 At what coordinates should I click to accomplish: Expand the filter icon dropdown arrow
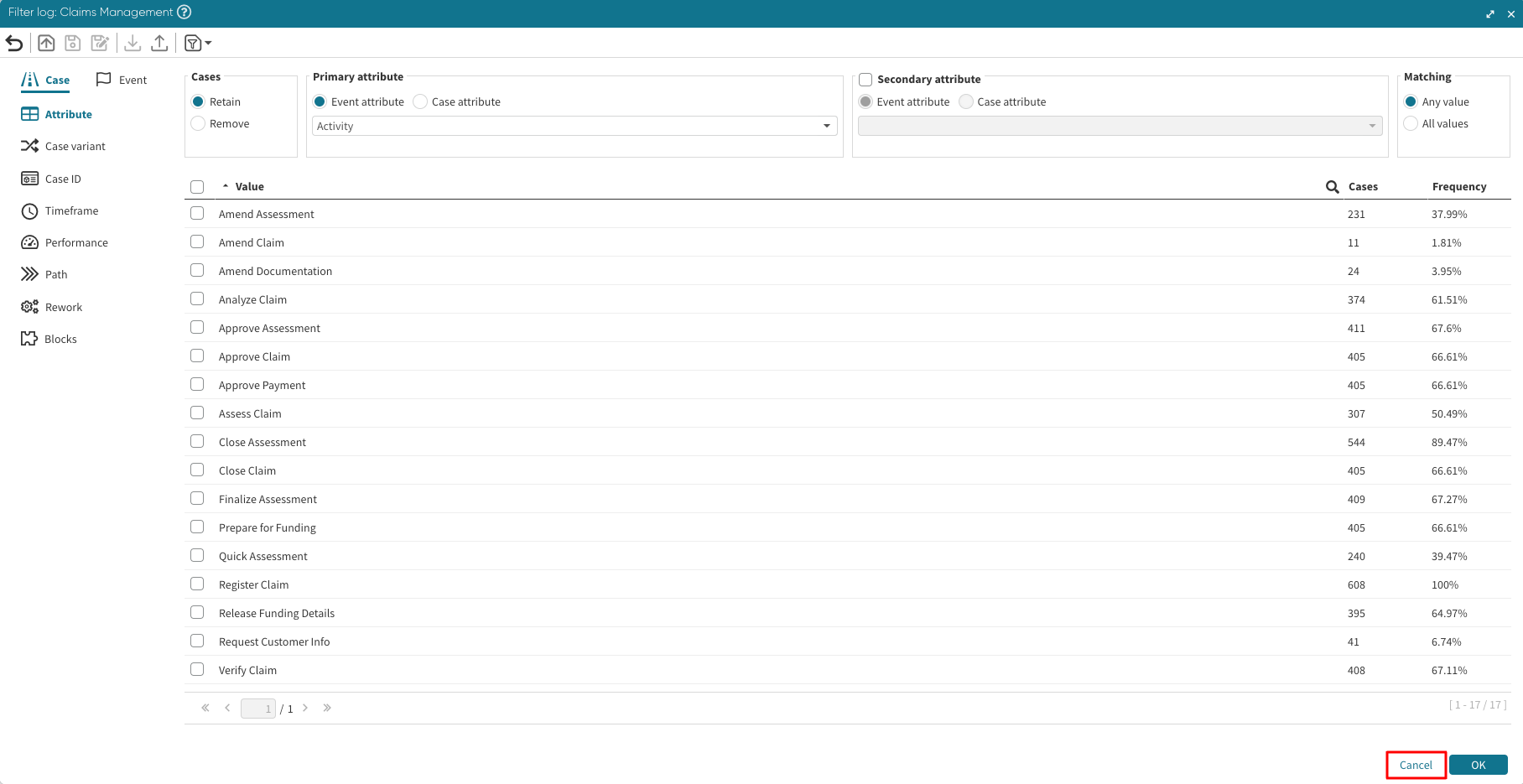[x=208, y=43]
